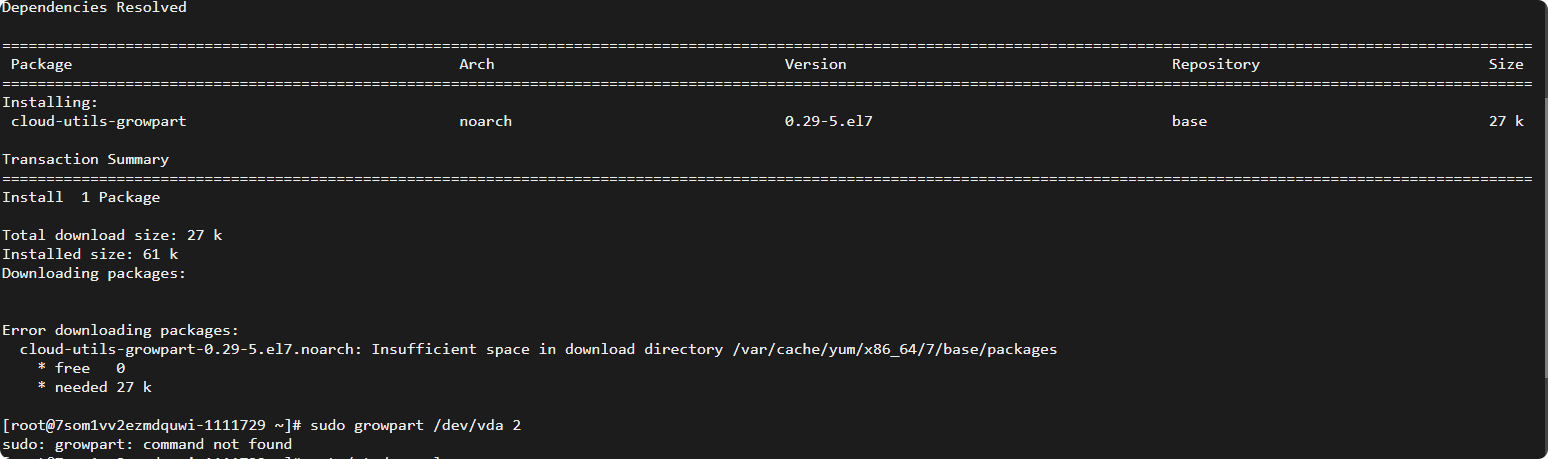The image size is (1548, 459).
Task: Click the 'Package' column header
Action: [42, 64]
